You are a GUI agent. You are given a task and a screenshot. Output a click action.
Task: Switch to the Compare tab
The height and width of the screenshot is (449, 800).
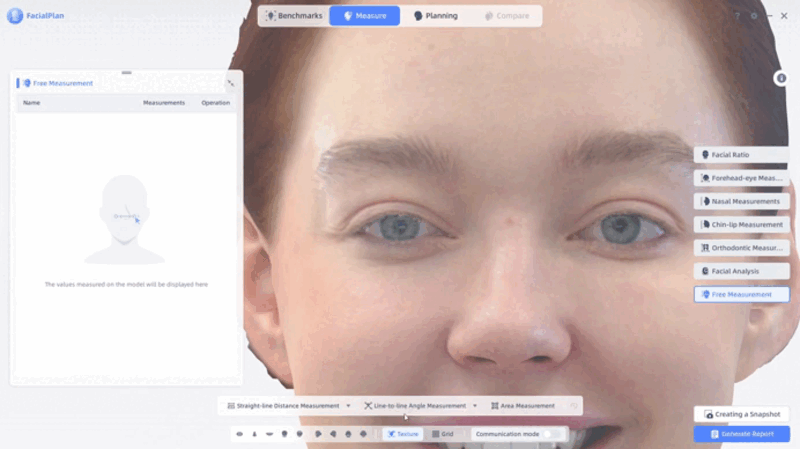[506, 16]
